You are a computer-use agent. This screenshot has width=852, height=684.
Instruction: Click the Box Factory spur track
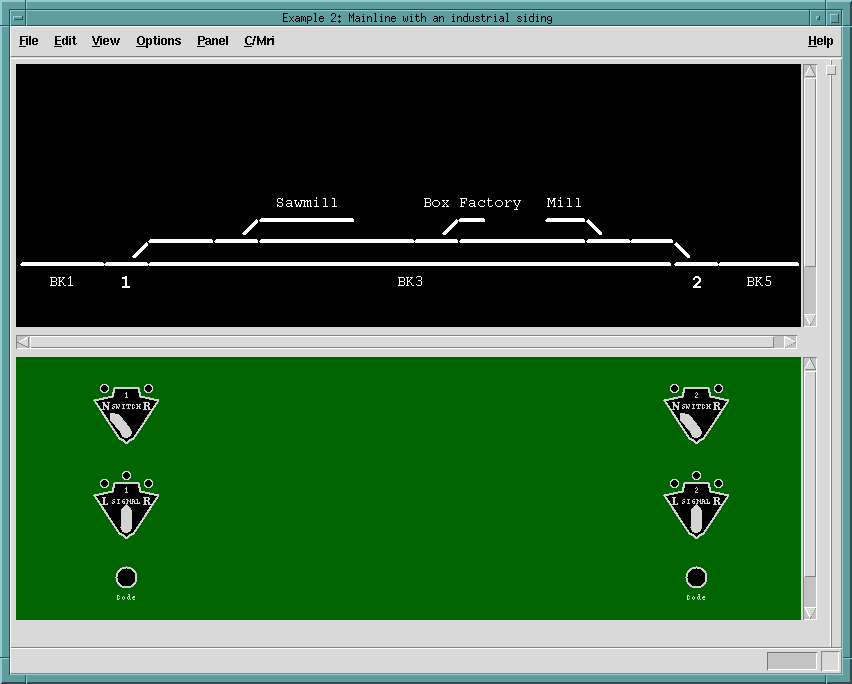[472, 220]
